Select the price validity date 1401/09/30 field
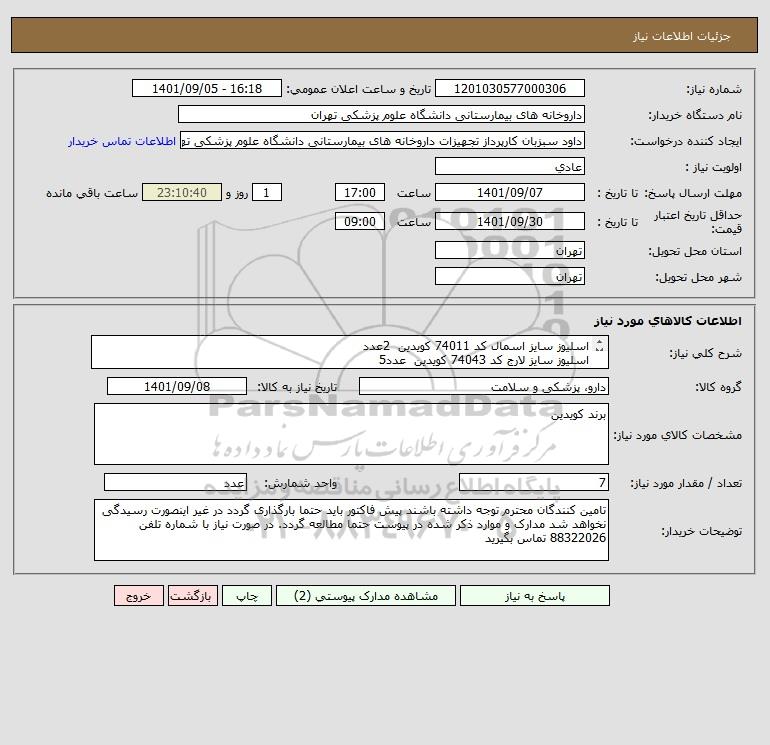The height and width of the screenshot is (745, 770). [510, 221]
